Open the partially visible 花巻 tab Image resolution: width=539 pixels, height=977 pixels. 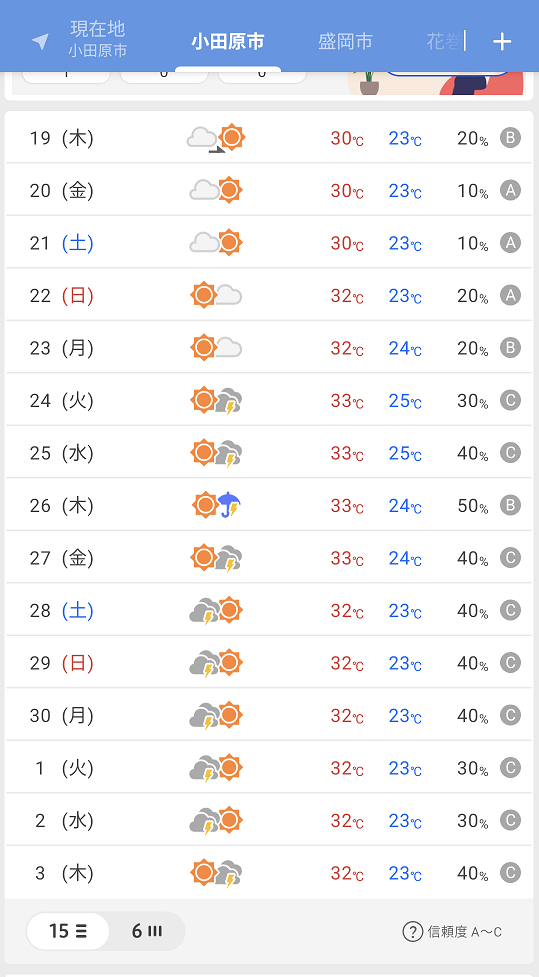pos(445,41)
